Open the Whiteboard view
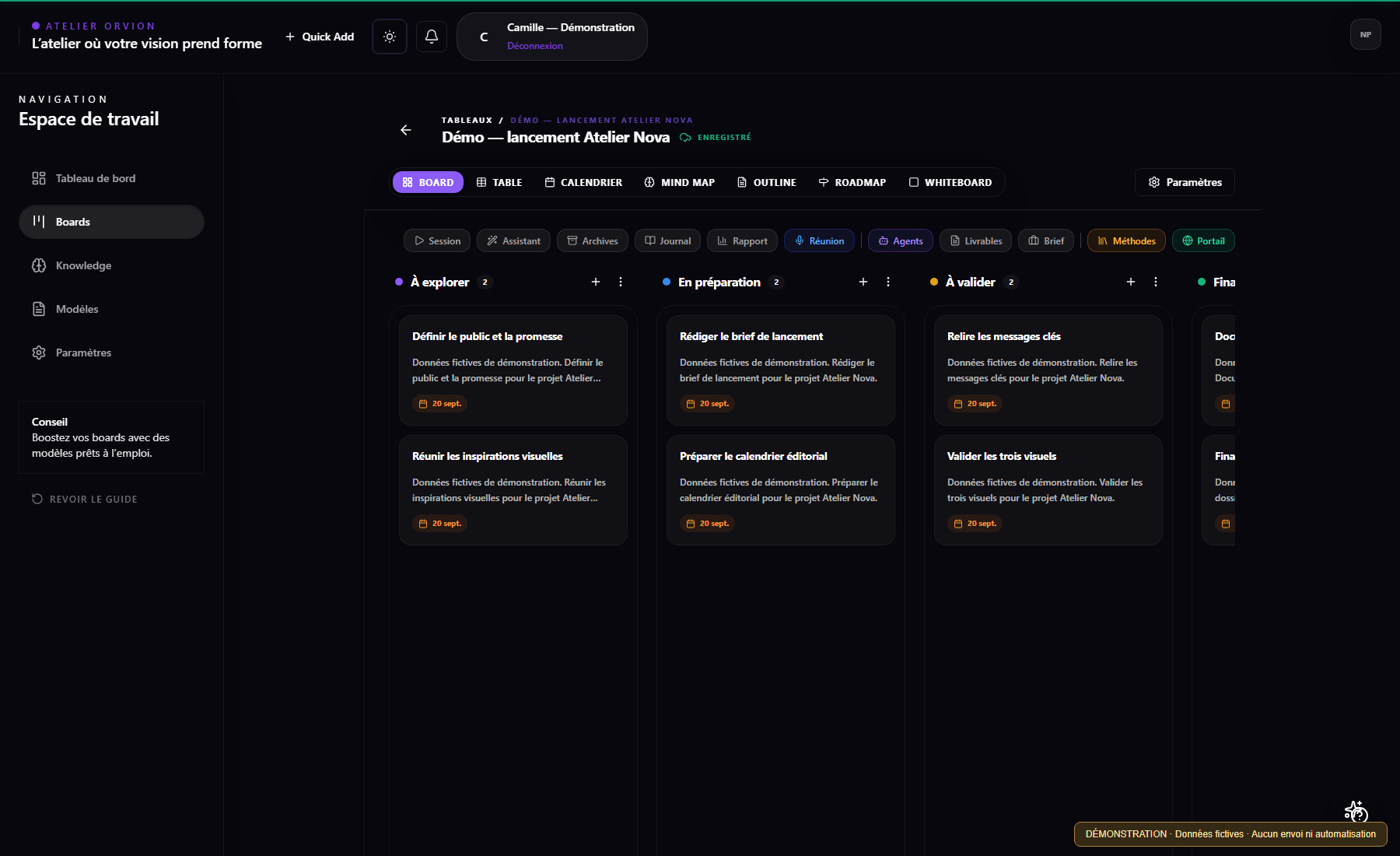Viewport: 1400px width, 856px height. [x=950, y=182]
